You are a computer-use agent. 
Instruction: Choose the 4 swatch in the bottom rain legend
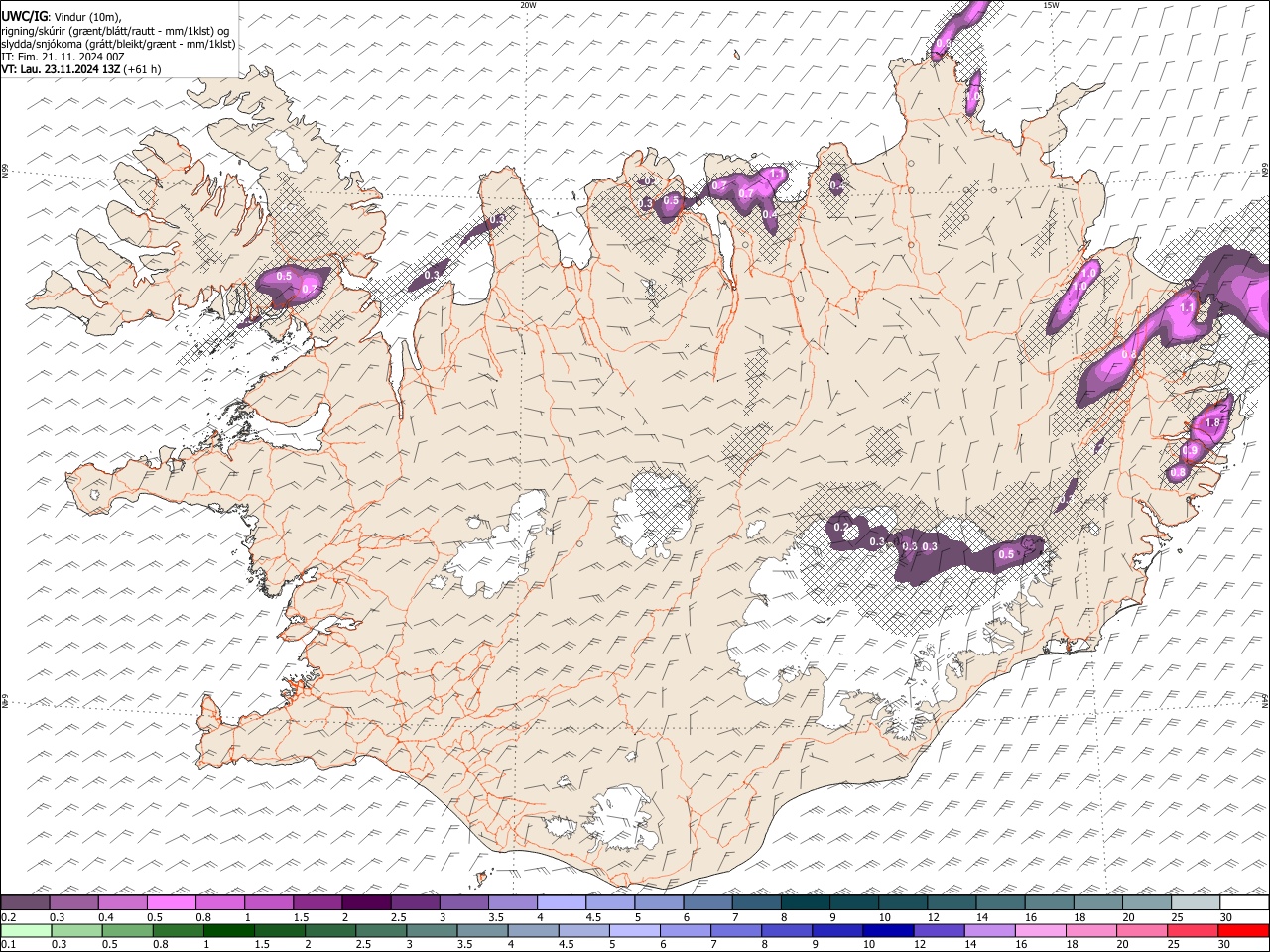pos(533,930)
